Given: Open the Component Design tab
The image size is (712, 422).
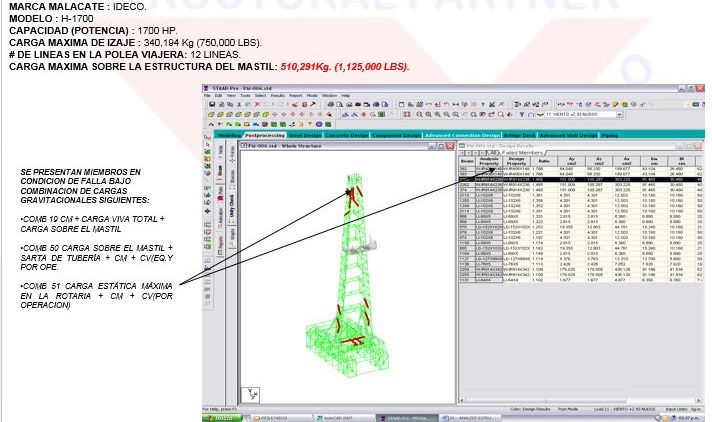Looking at the screenshot, I should tap(396, 135).
